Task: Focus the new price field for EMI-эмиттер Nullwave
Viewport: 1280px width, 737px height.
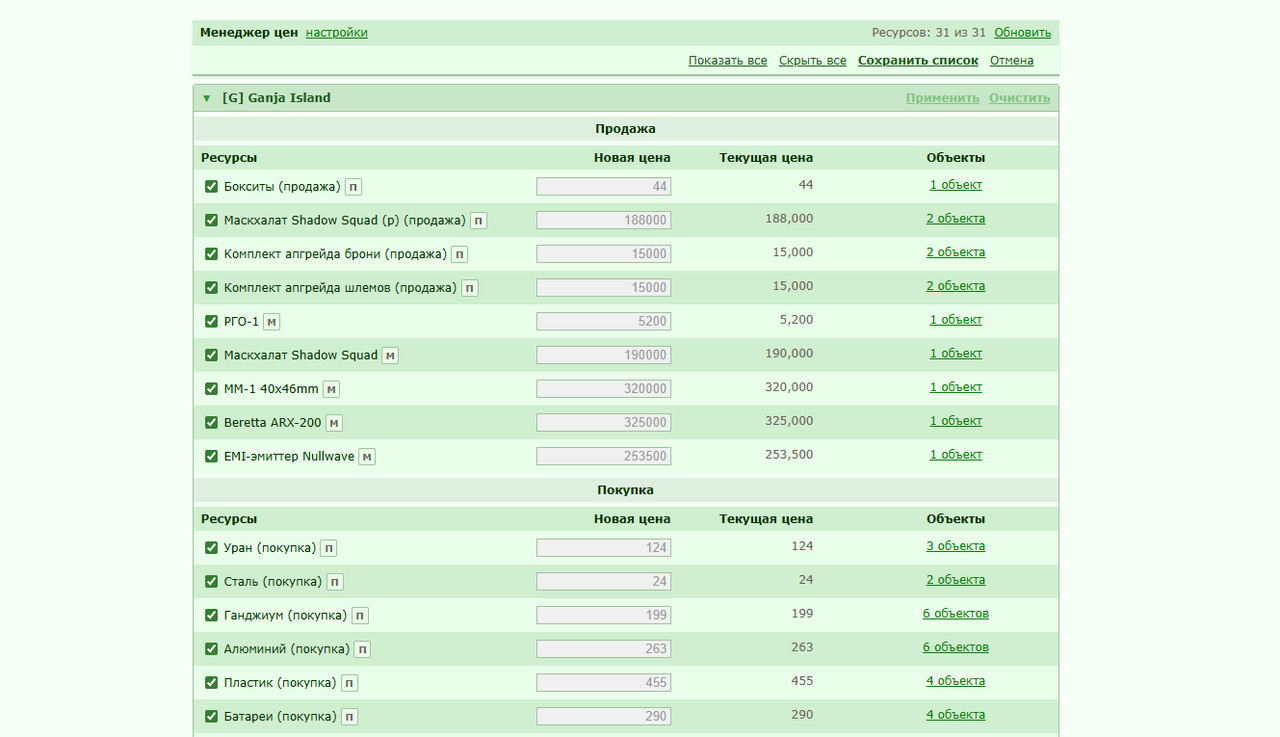Action: tap(604, 456)
